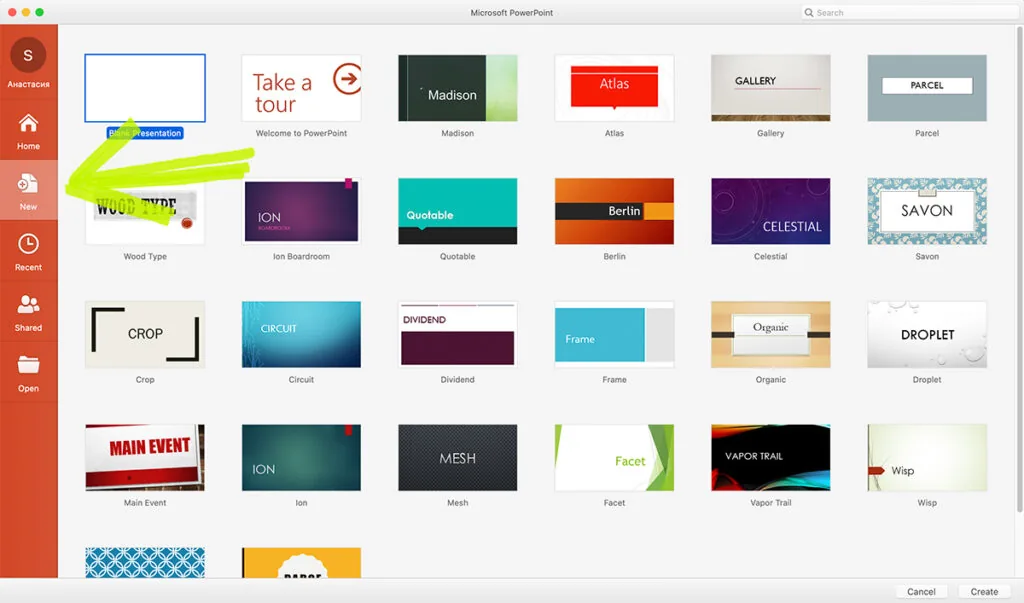Select the Gallery template thumbnail

[771, 88]
